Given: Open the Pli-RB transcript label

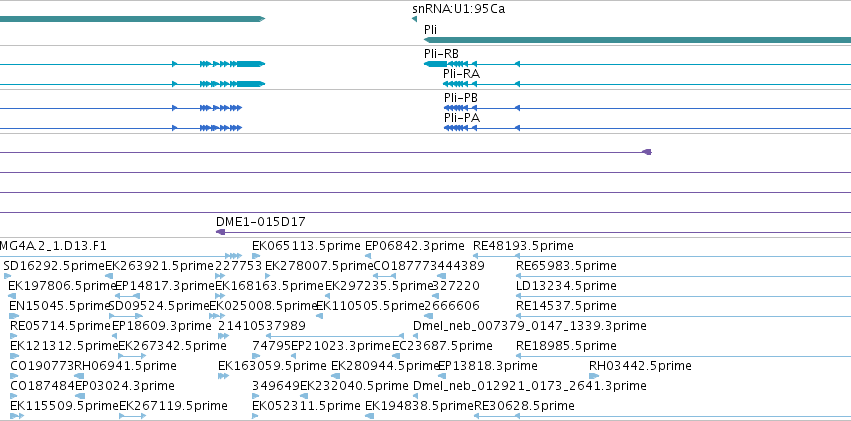Looking at the screenshot, I should pos(441,54).
